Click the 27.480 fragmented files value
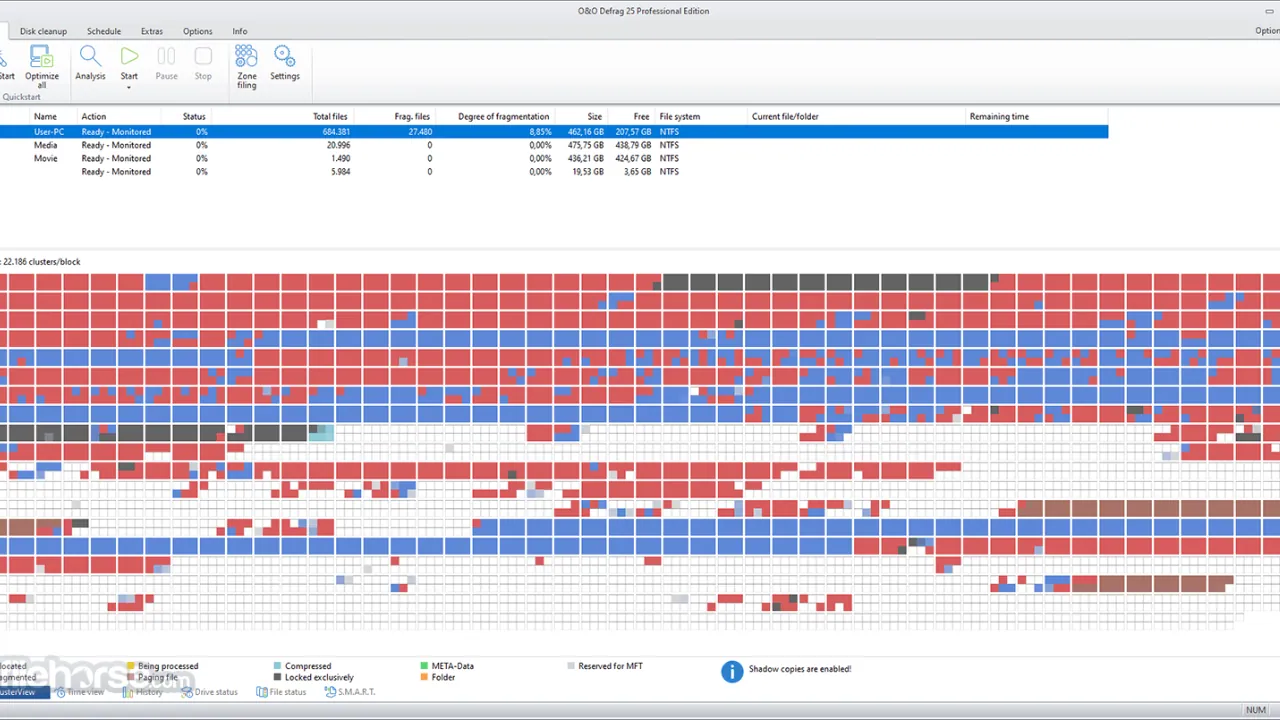Viewport: 1280px width, 720px height. [420, 131]
